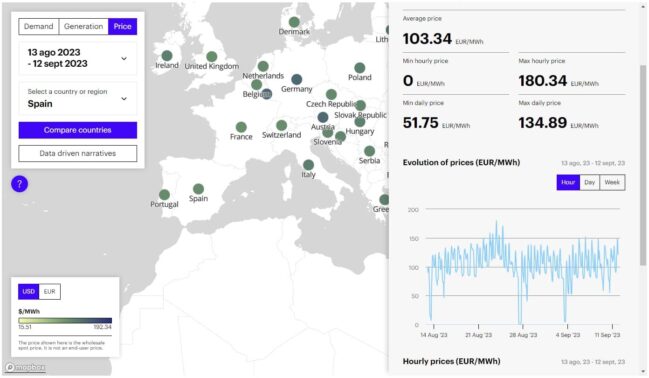Click the Italy map marker
Viewport: 649px width, 378px height.
pyautogui.click(x=308, y=165)
